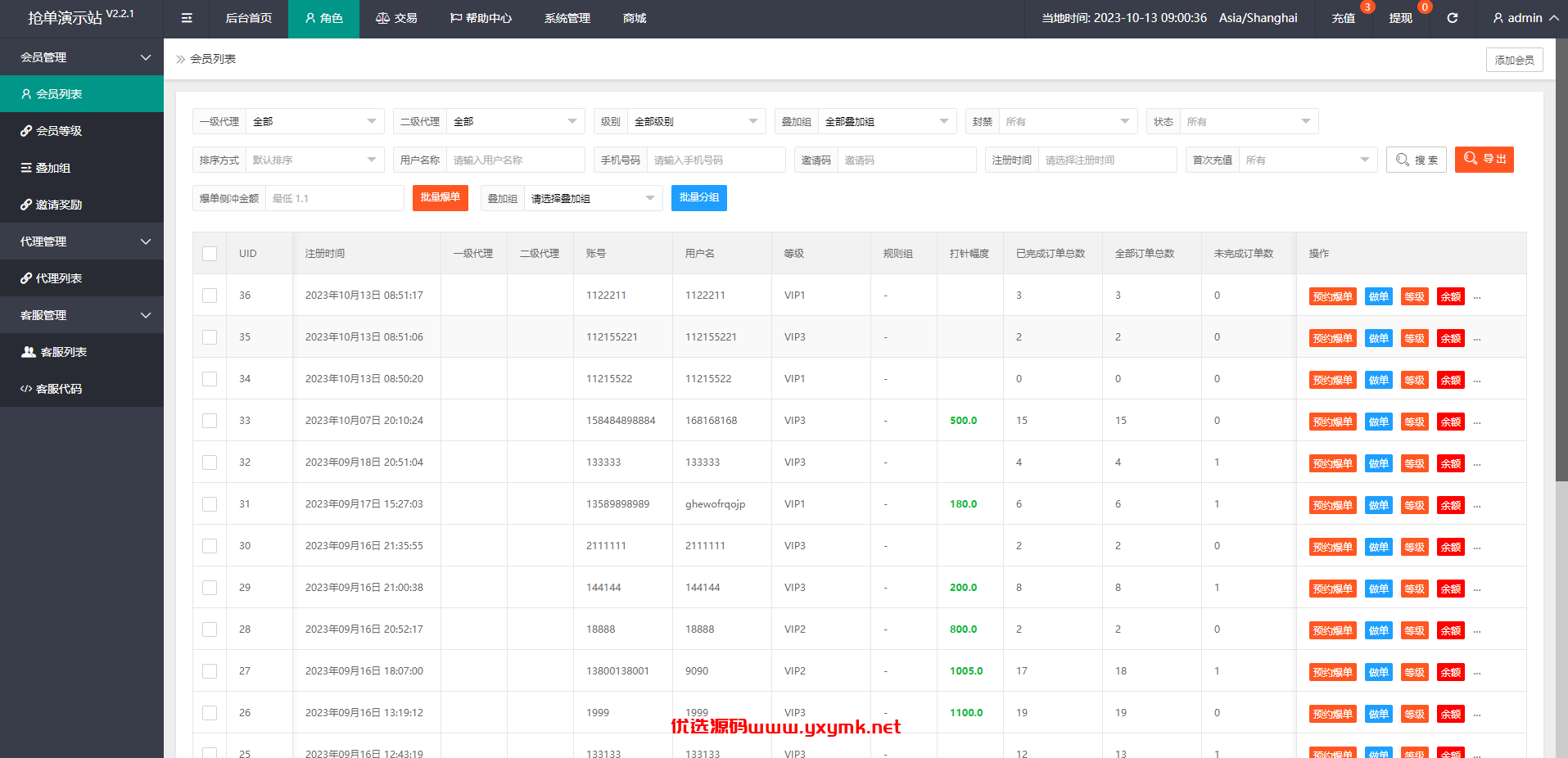Open 封禁 dropdown filter
1568x758 pixels.
pos(1069,121)
